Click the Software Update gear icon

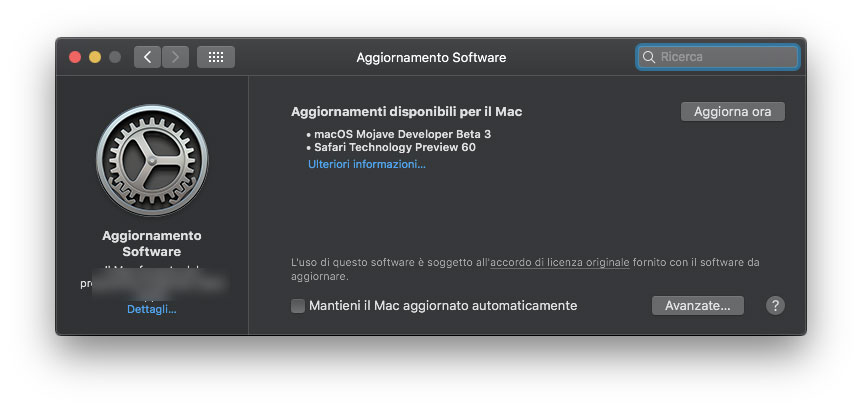point(151,161)
